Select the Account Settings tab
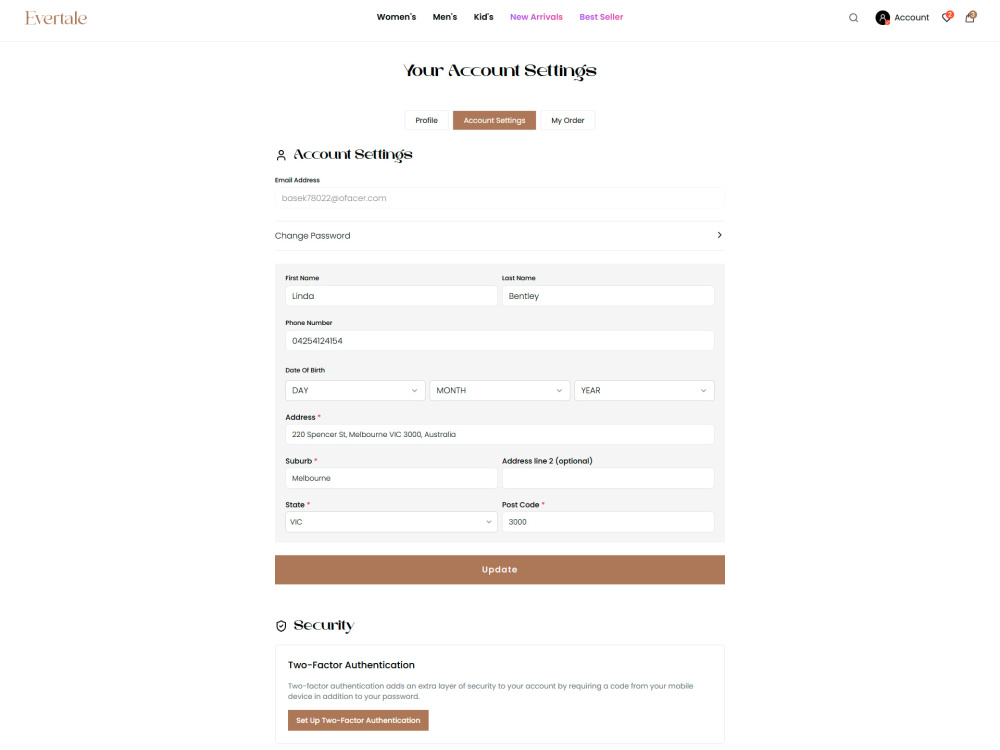The width and height of the screenshot is (1000, 750). coord(494,120)
